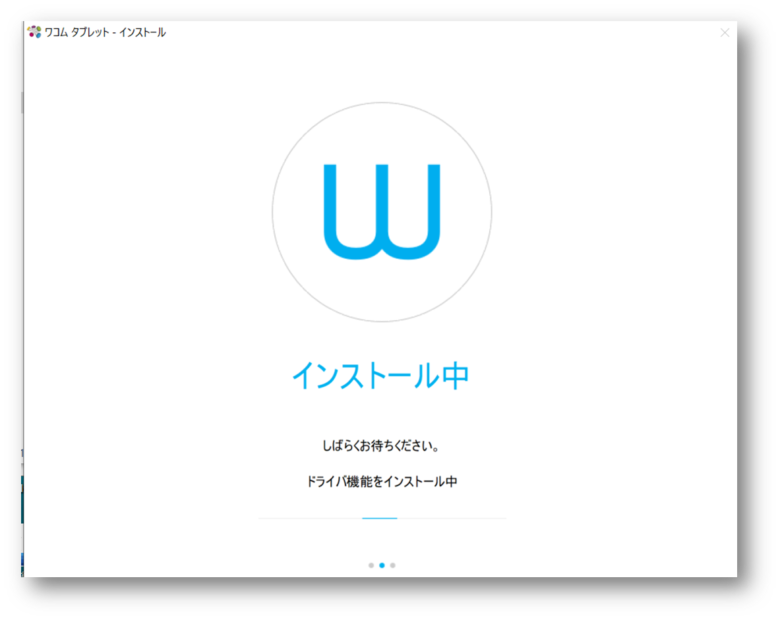Click the progress bar track right of the blue segment
This screenshot has height=620, width=780.
point(450,518)
